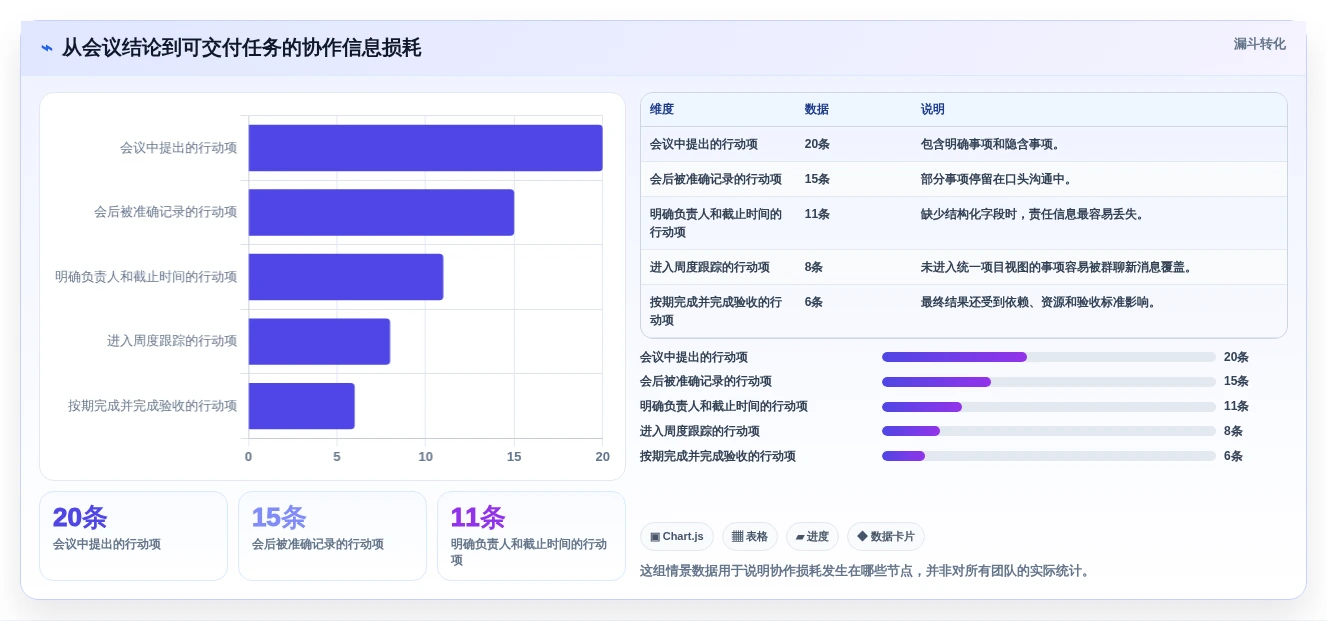Select the 数据卡片 tag chip

(x=886, y=536)
